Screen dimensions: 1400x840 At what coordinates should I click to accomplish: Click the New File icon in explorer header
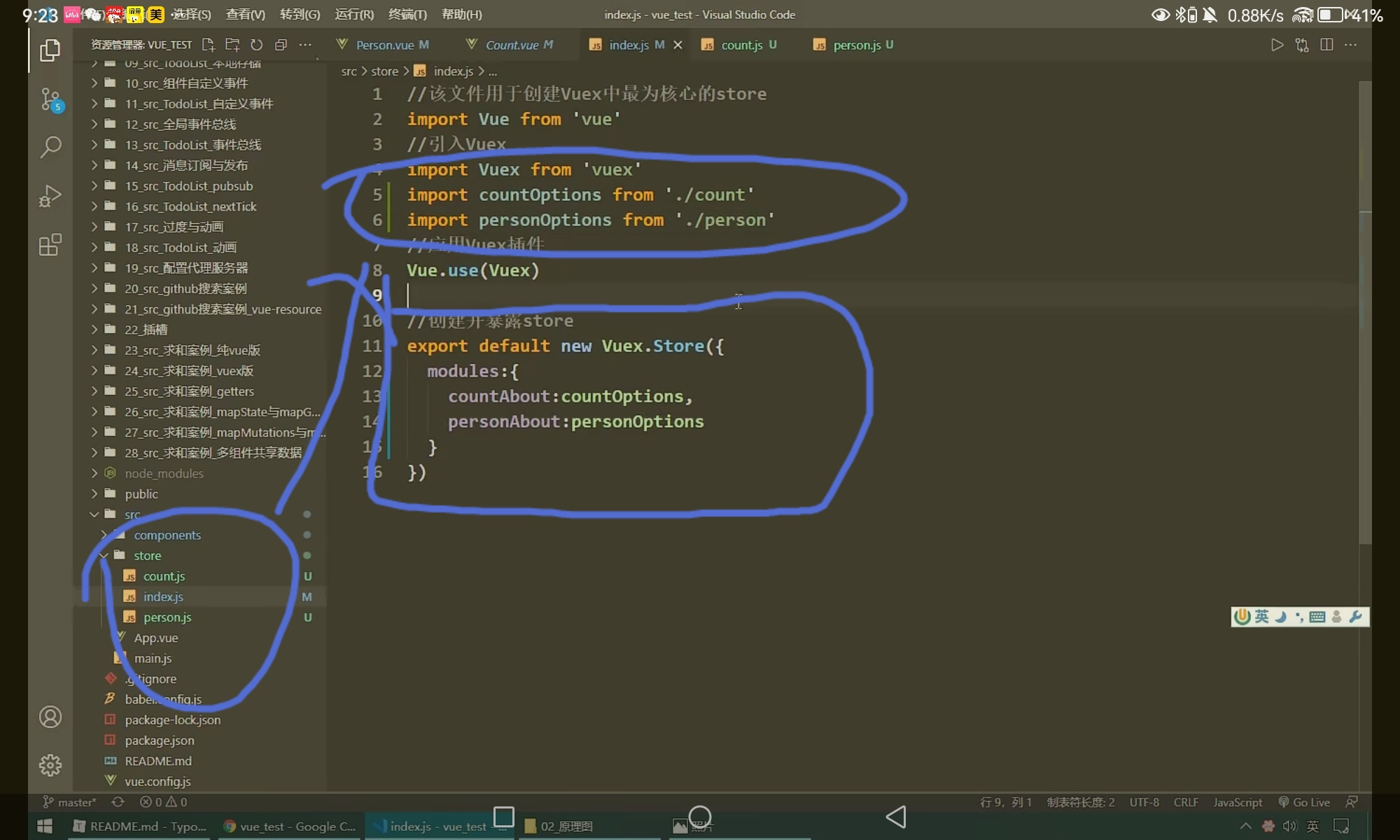pyautogui.click(x=208, y=45)
